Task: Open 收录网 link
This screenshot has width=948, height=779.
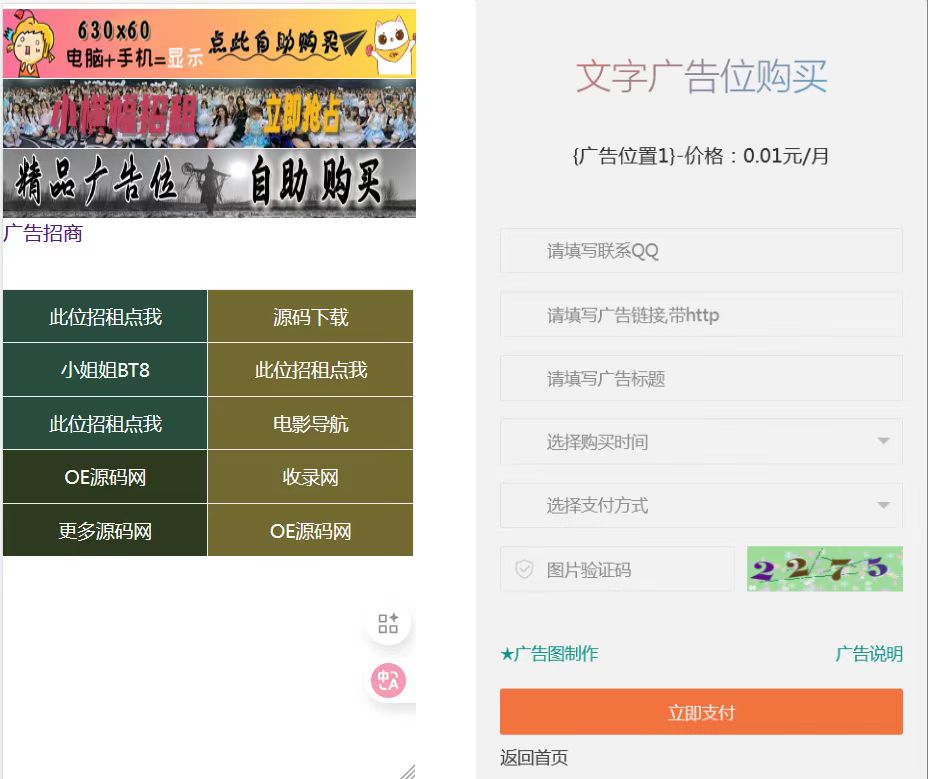Action: 310,477
